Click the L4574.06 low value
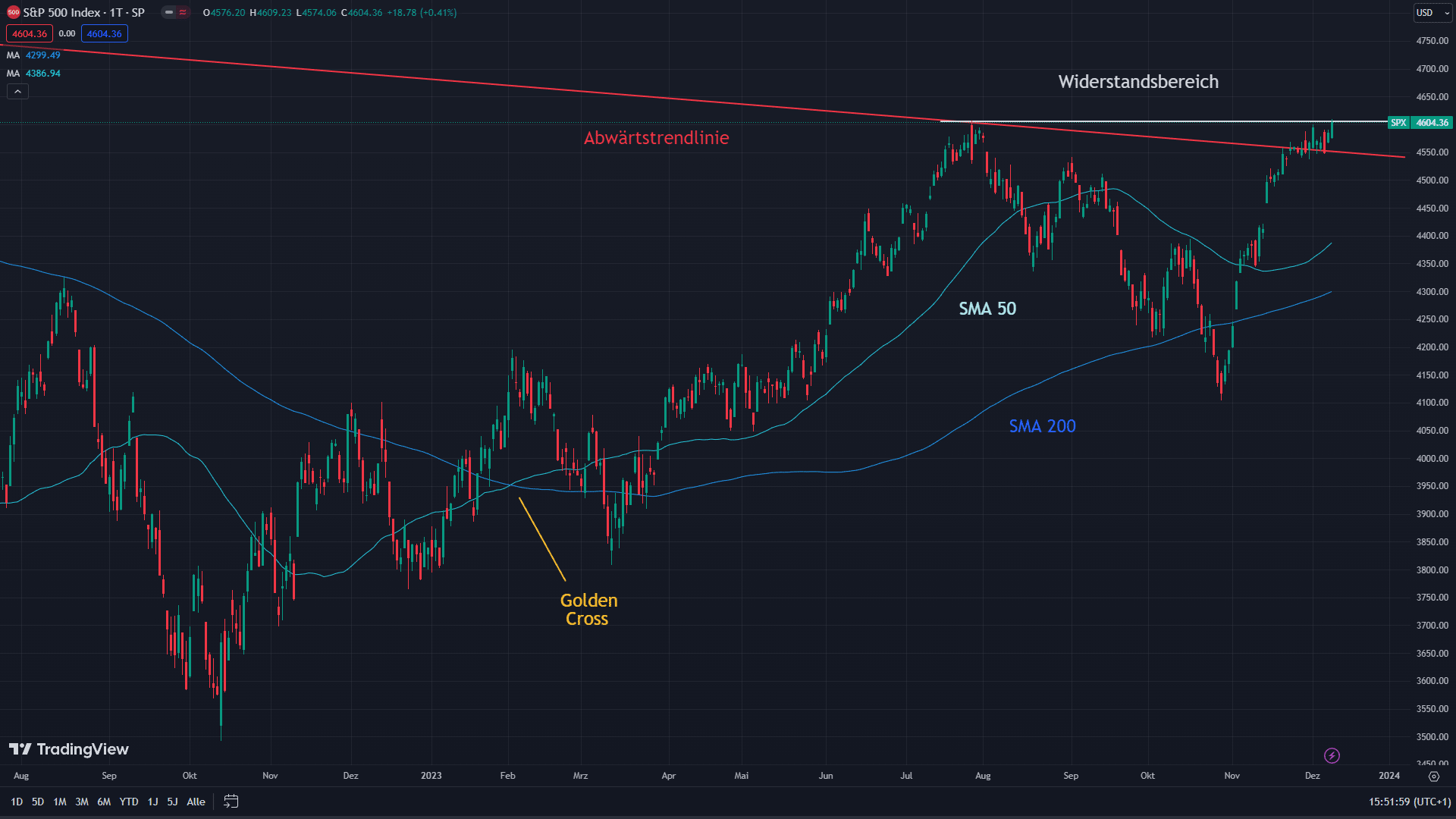 point(316,13)
